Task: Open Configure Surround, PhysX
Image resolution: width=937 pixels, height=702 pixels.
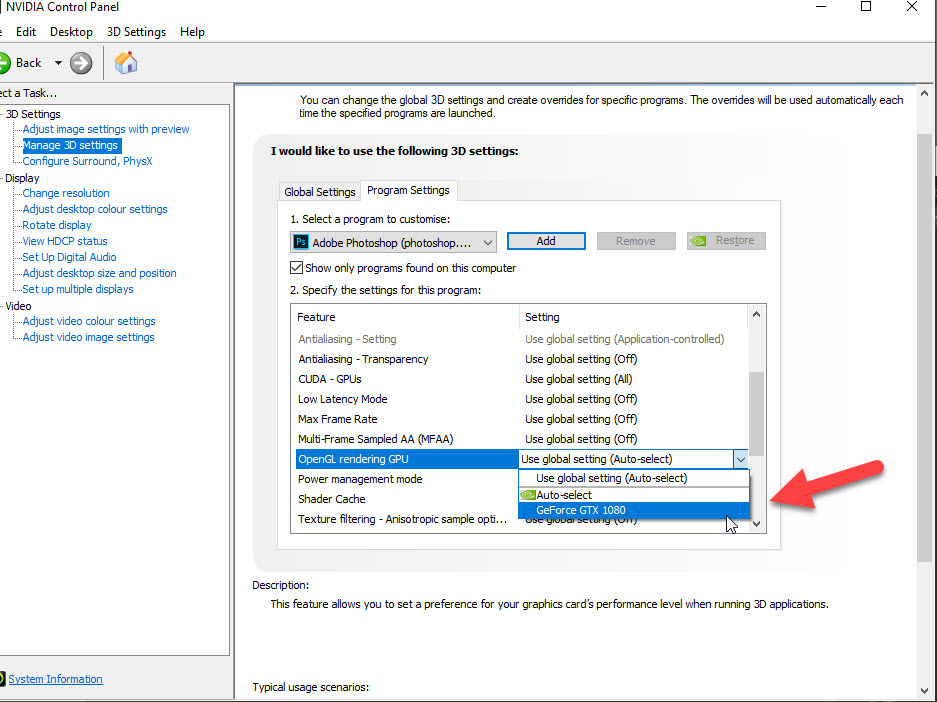Action: [87, 161]
